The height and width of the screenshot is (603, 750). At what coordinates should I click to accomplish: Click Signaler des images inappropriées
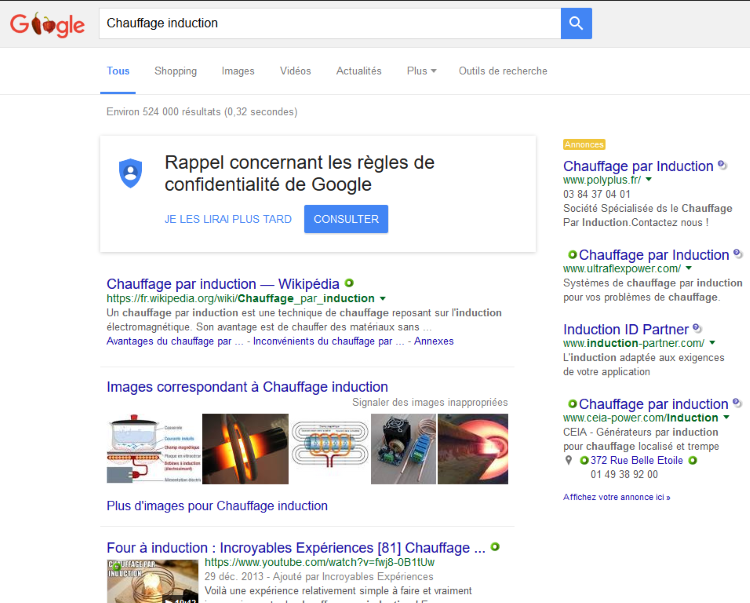pyautogui.click(x=430, y=402)
